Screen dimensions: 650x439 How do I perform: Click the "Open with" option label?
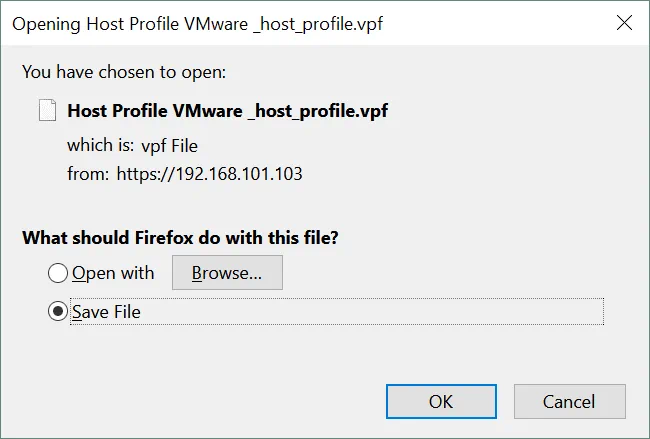click(x=113, y=273)
